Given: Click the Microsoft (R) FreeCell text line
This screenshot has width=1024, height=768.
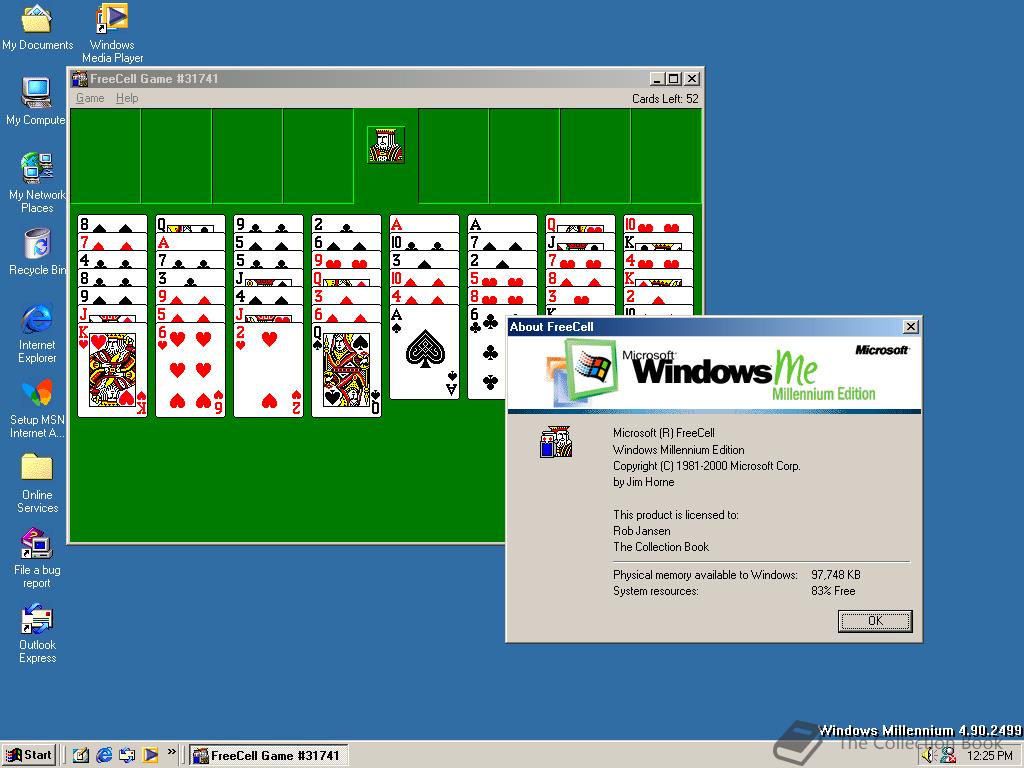Looking at the screenshot, I should [664, 433].
